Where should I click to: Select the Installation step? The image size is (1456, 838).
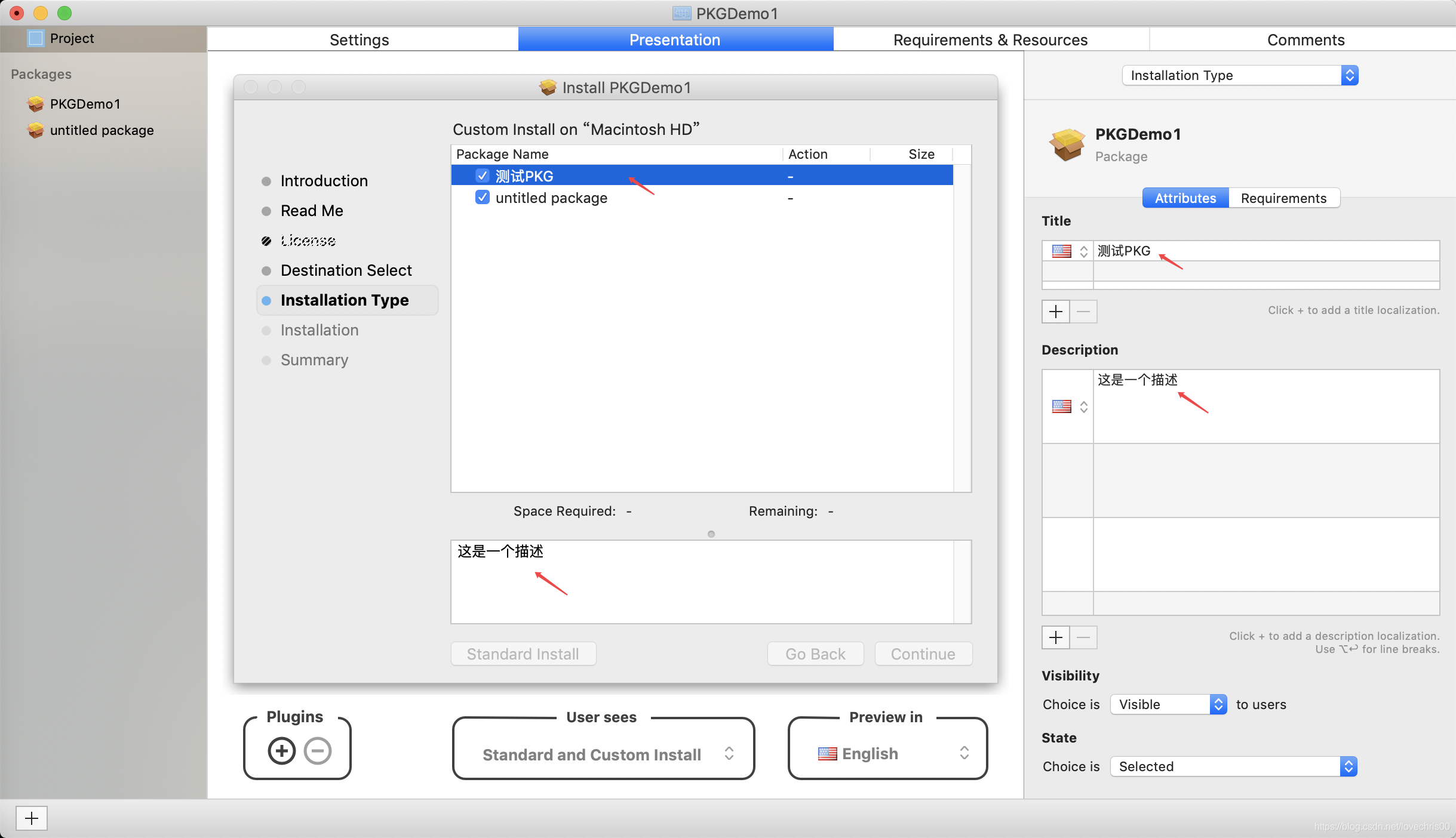(320, 330)
